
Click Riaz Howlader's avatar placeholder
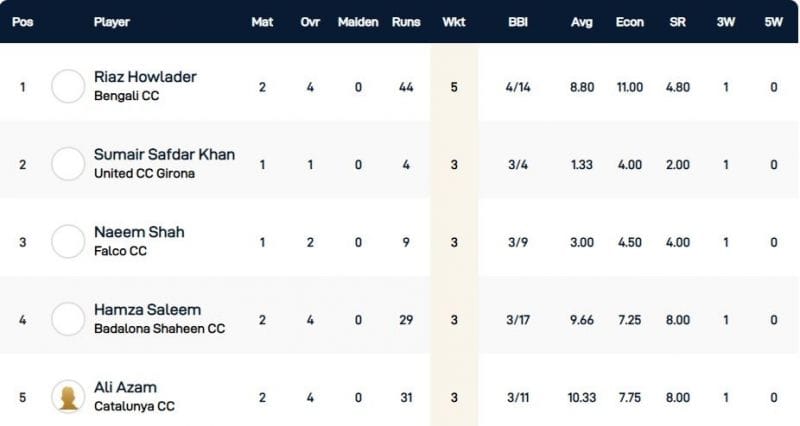click(x=68, y=86)
